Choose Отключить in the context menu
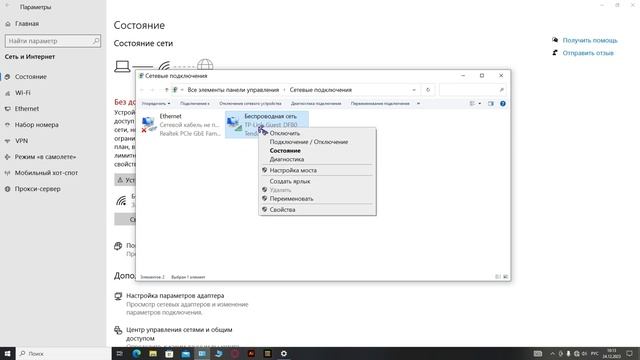This screenshot has height=360, width=640. pos(284,133)
